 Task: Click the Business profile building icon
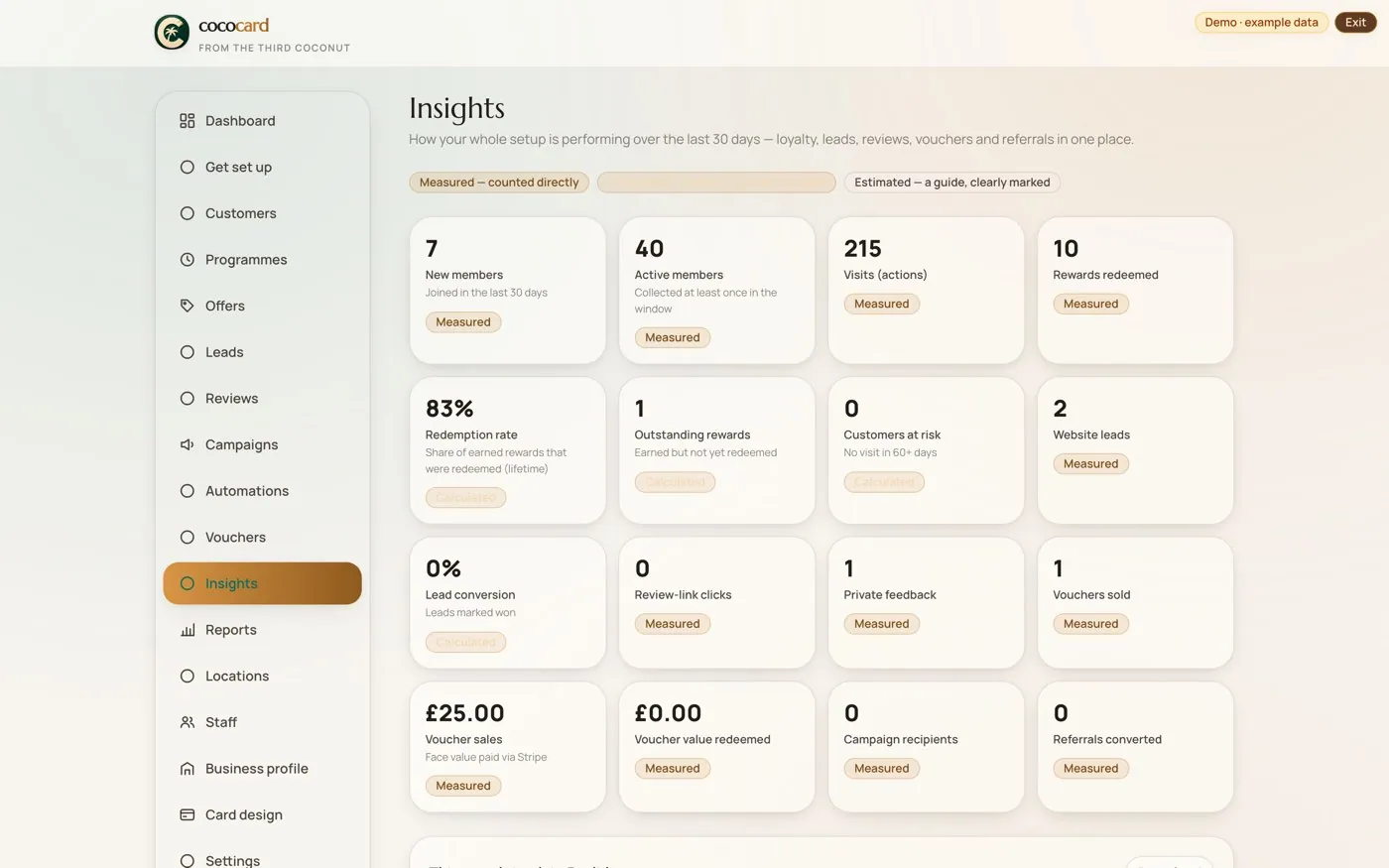187,769
